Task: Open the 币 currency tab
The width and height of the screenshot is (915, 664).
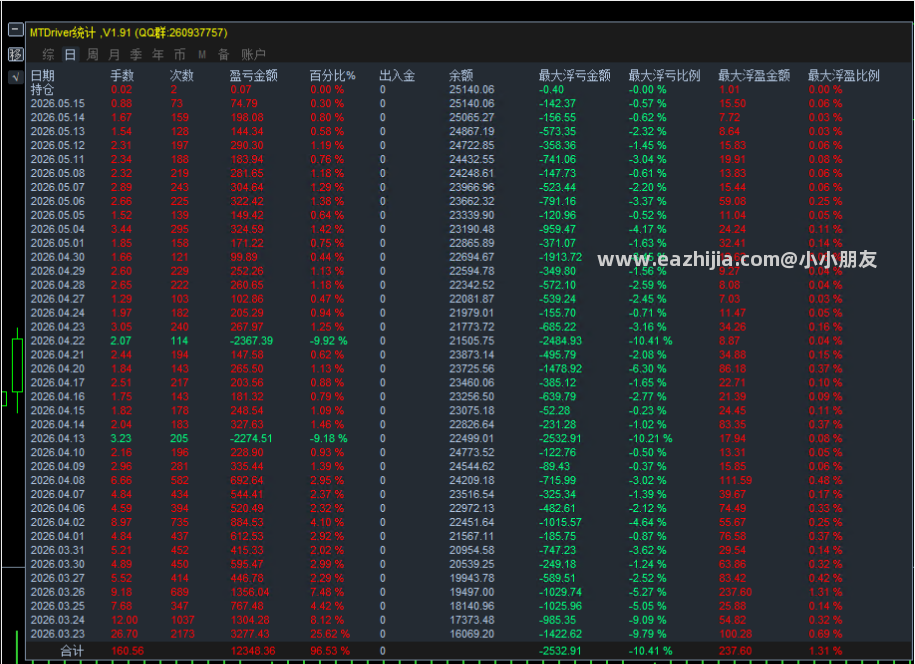Action: coord(180,54)
